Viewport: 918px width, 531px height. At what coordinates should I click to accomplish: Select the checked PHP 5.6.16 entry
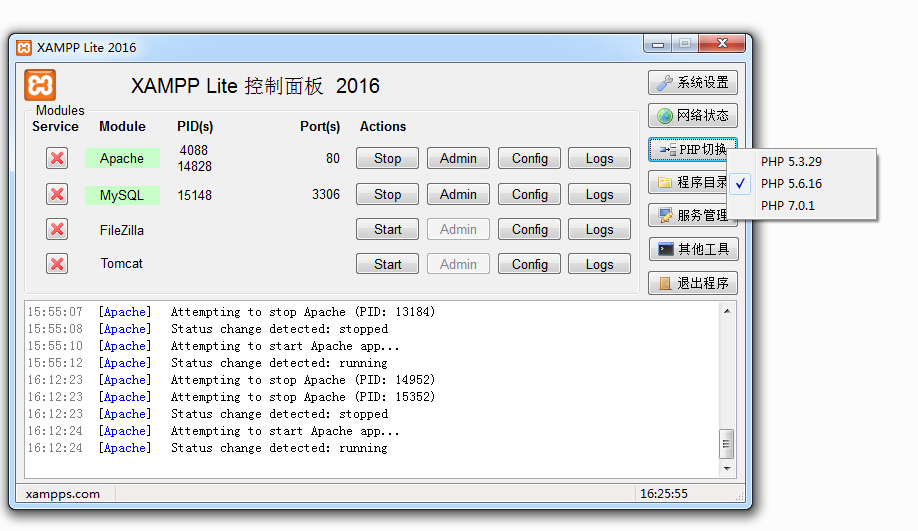pos(791,184)
